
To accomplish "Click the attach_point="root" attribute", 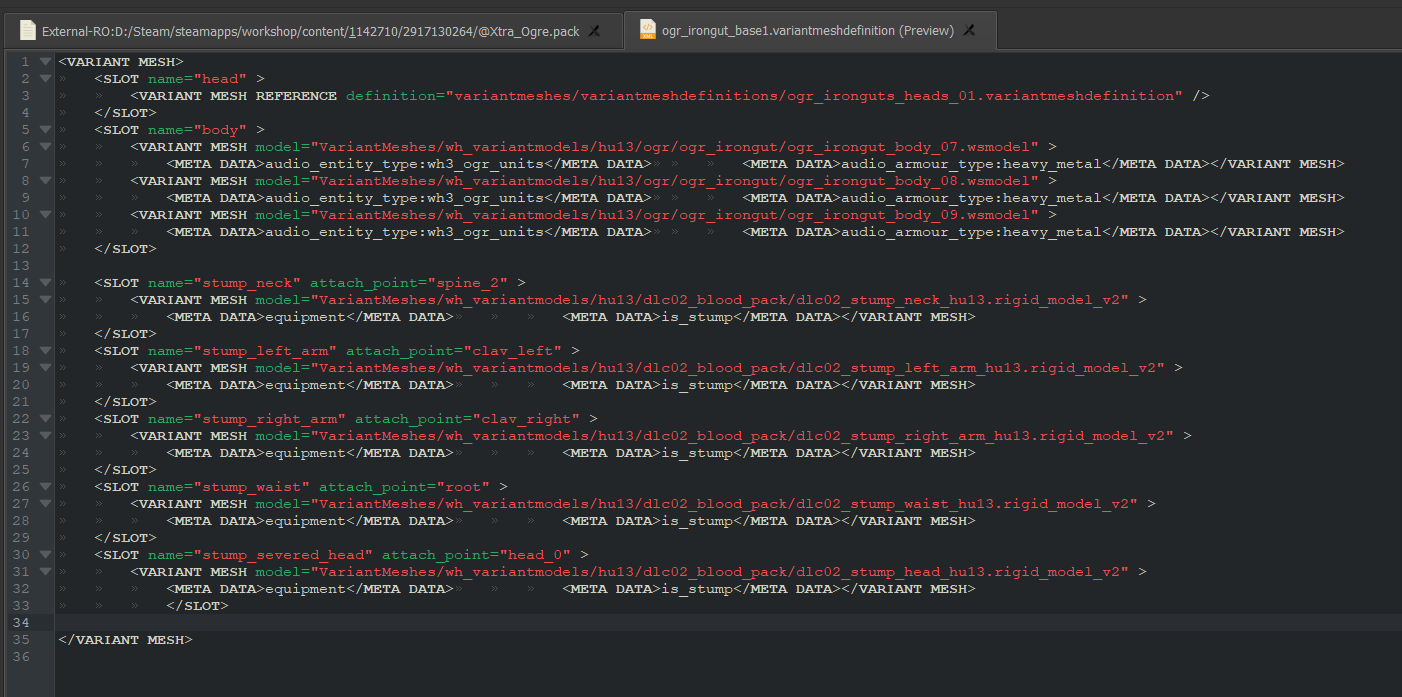I will pos(404,487).
